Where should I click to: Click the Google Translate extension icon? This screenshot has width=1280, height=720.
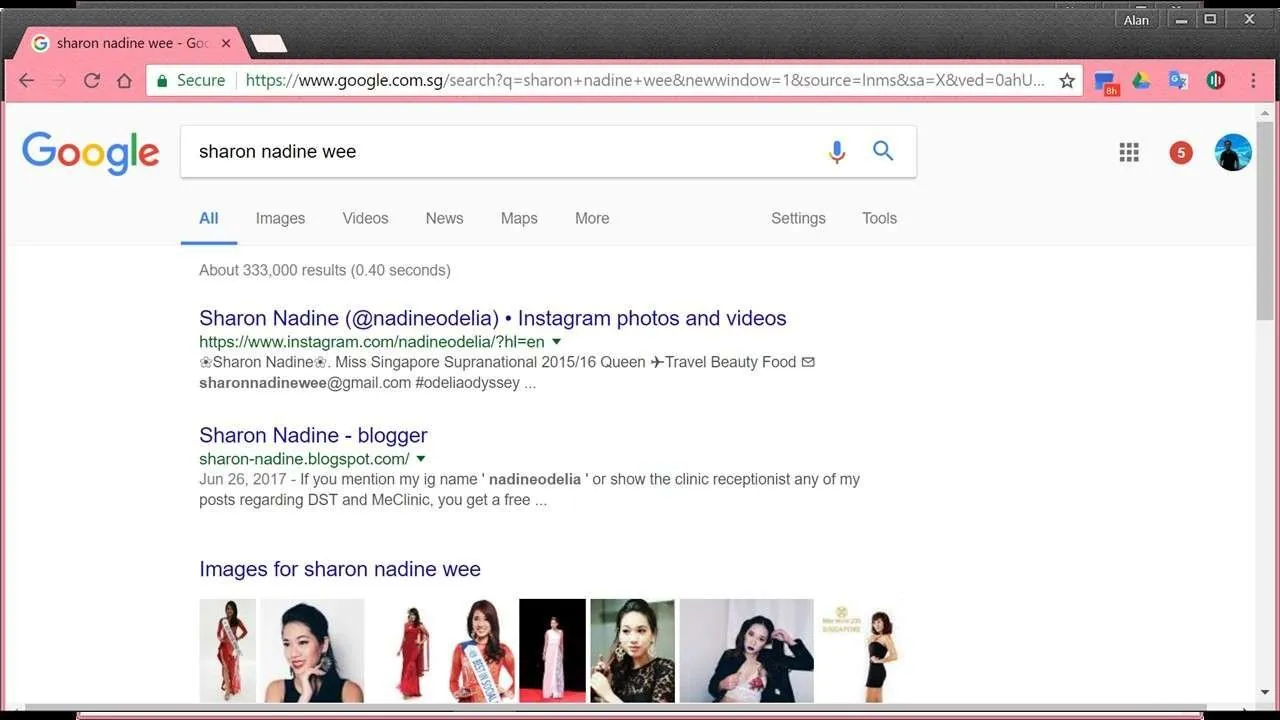pos(1178,81)
